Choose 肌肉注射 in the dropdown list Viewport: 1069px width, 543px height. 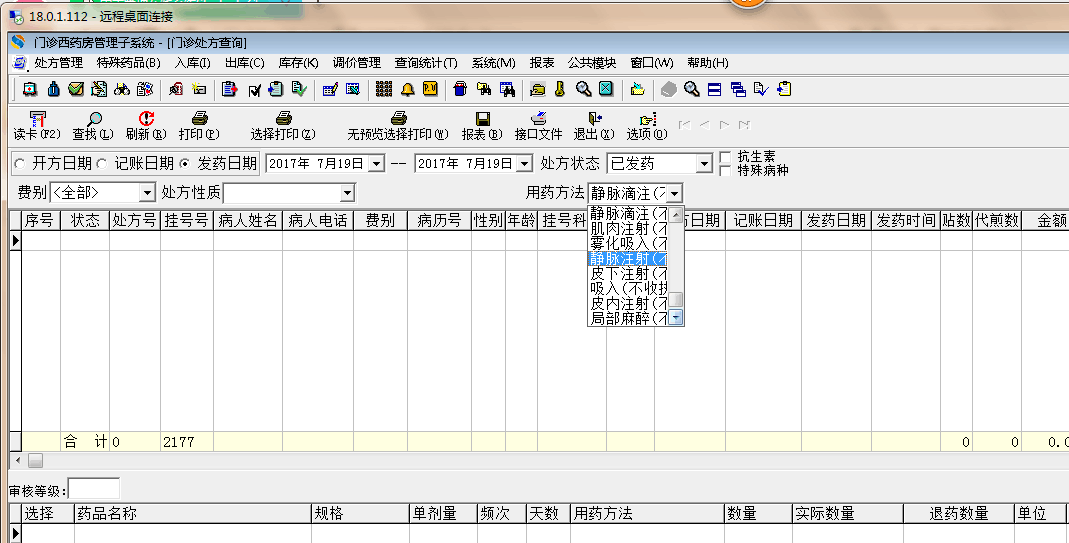(x=627, y=229)
